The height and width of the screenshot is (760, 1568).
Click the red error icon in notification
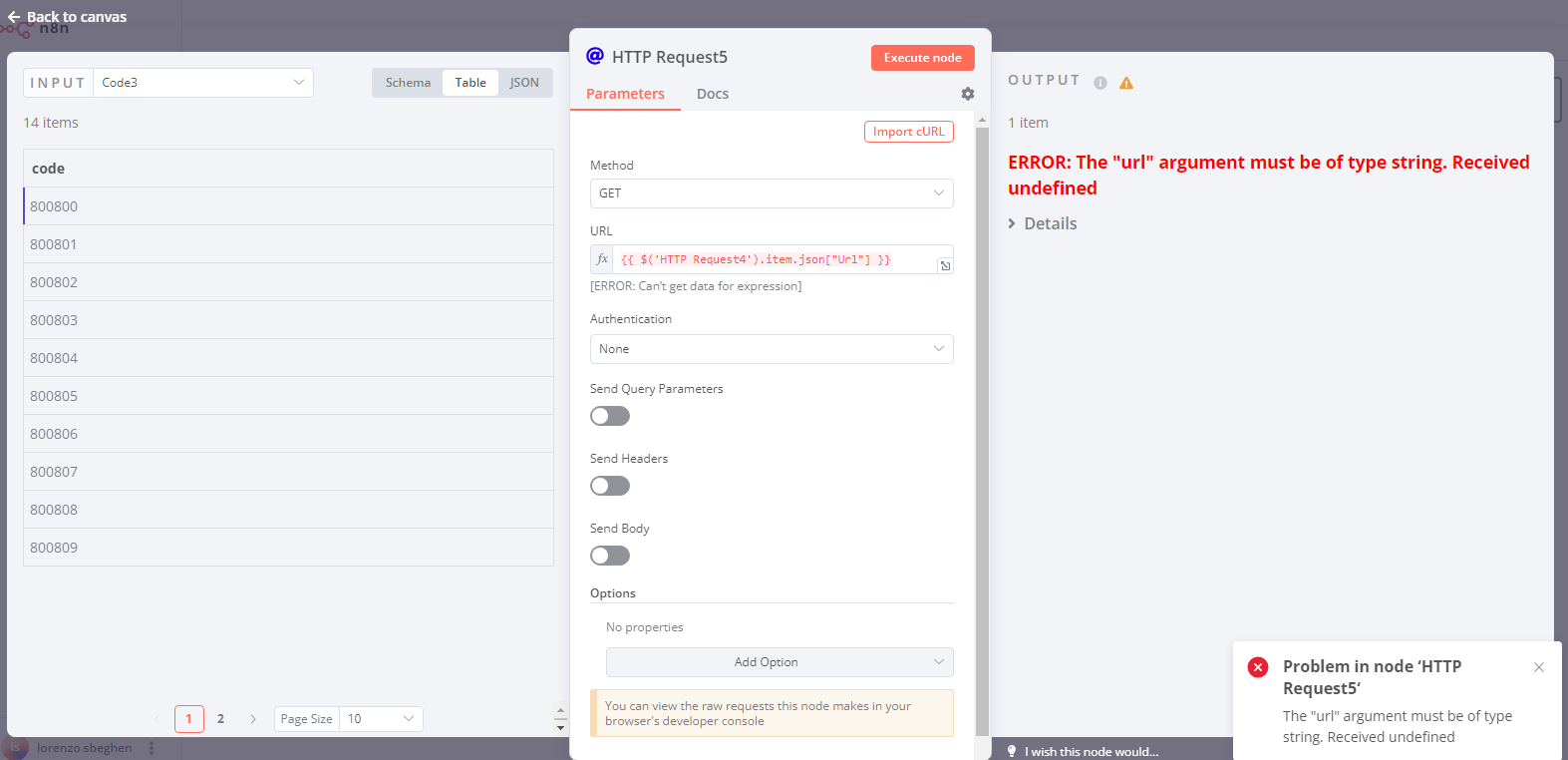point(1258,667)
